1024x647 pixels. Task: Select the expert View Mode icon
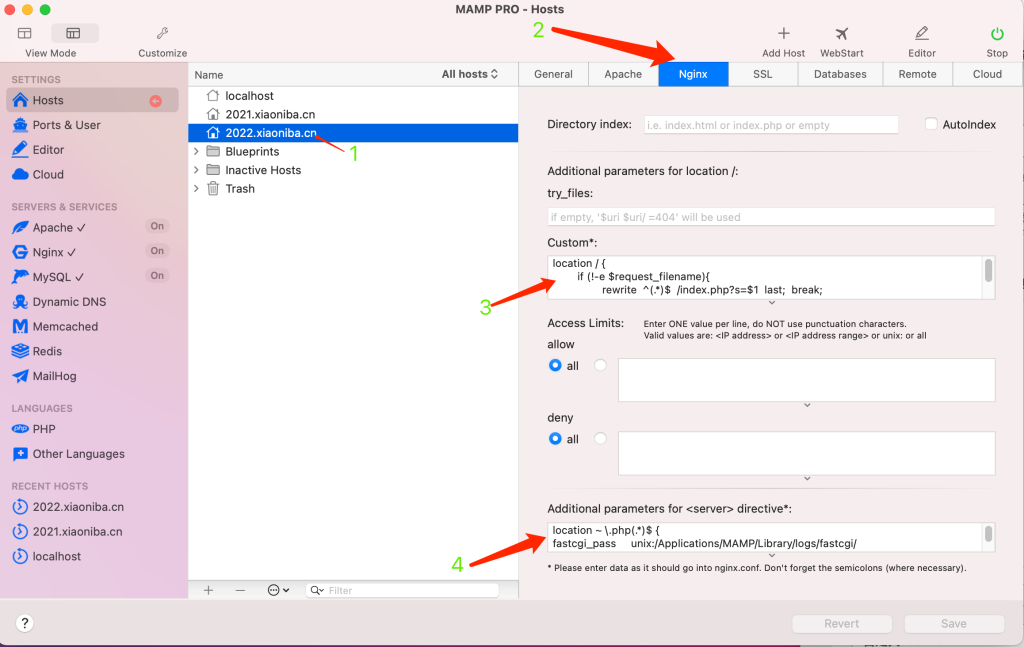(x=74, y=33)
